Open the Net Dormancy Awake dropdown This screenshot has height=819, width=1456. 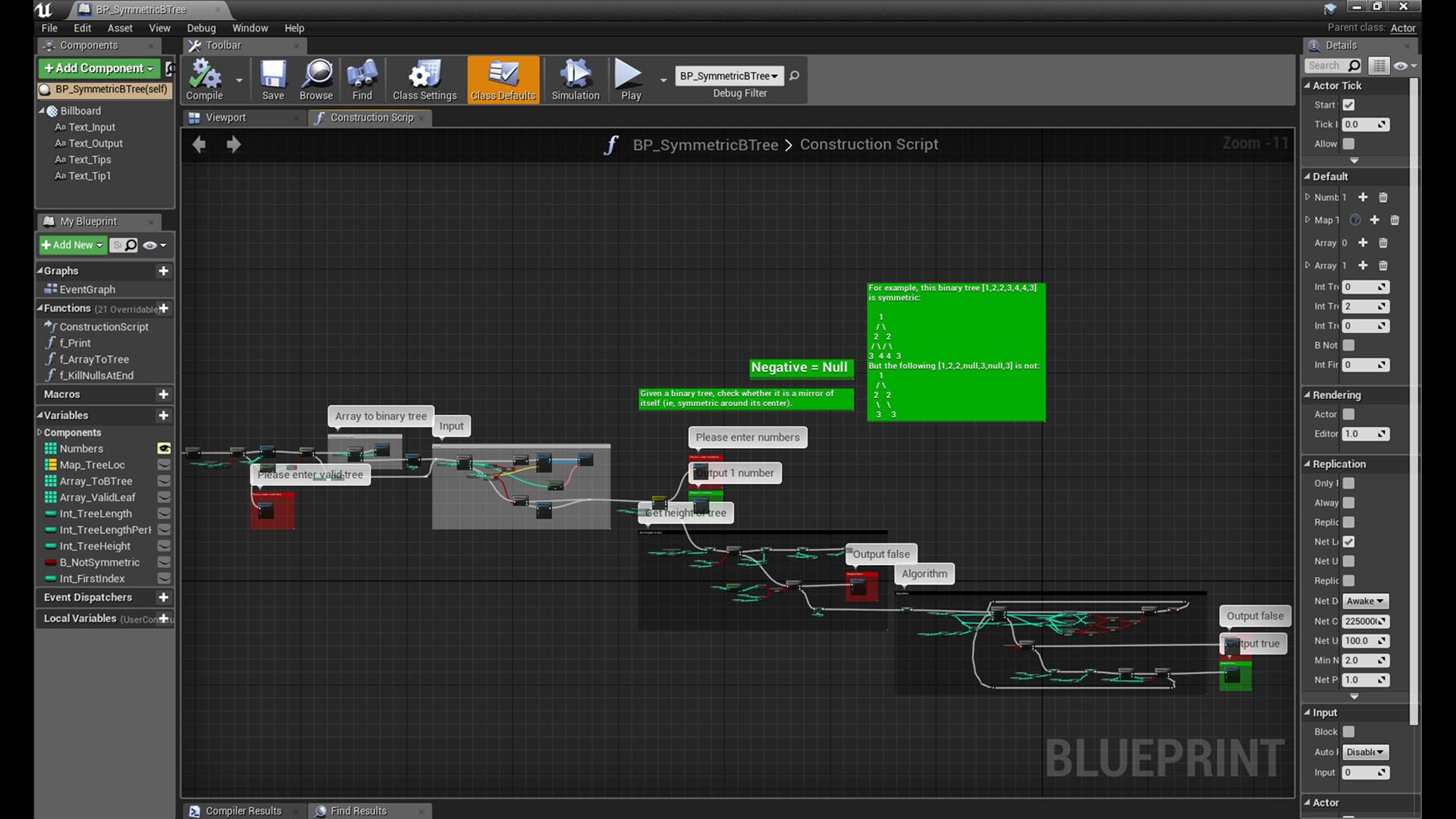click(x=1364, y=601)
